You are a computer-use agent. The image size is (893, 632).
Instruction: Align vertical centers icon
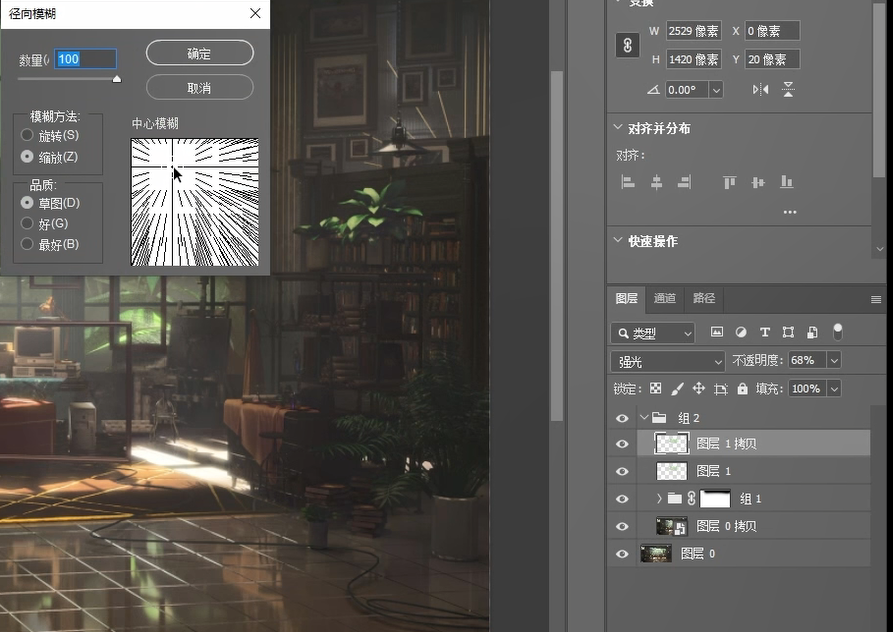click(x=758, y=182)
